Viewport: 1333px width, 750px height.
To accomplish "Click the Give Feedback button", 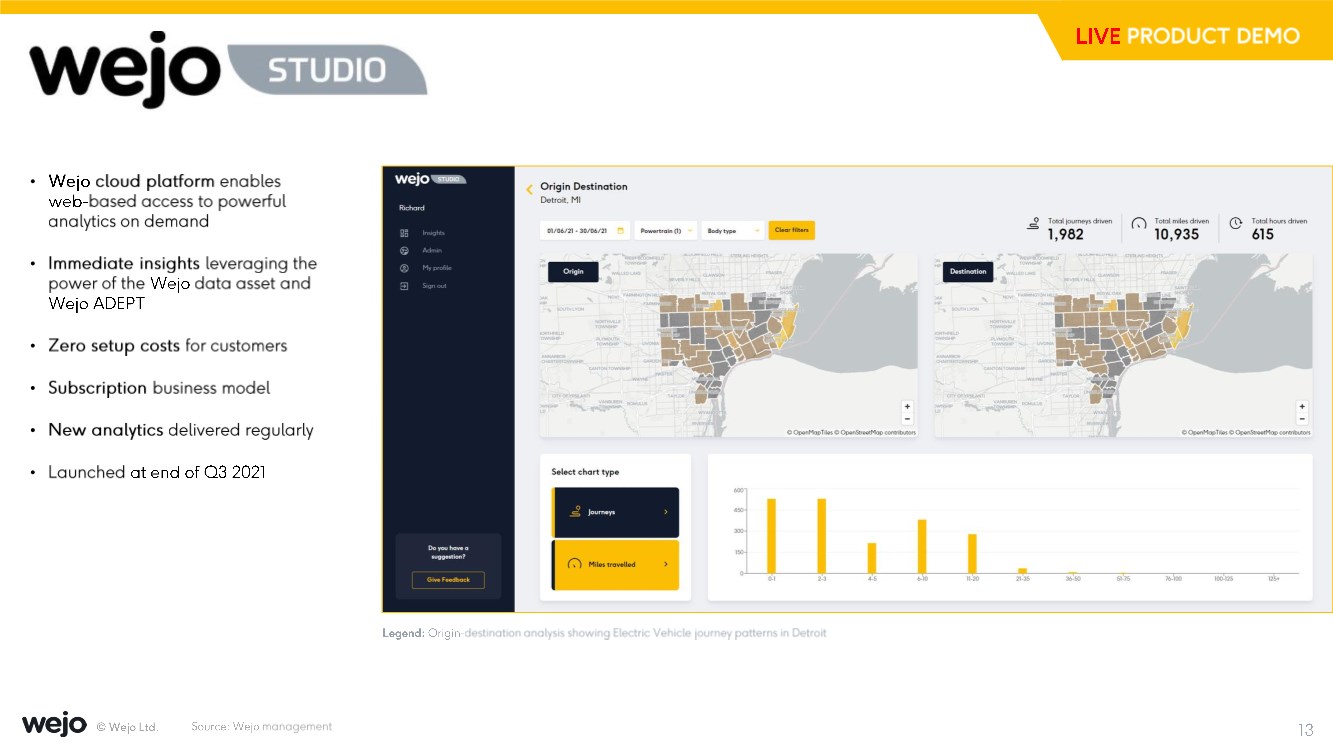I will [448, 580].
